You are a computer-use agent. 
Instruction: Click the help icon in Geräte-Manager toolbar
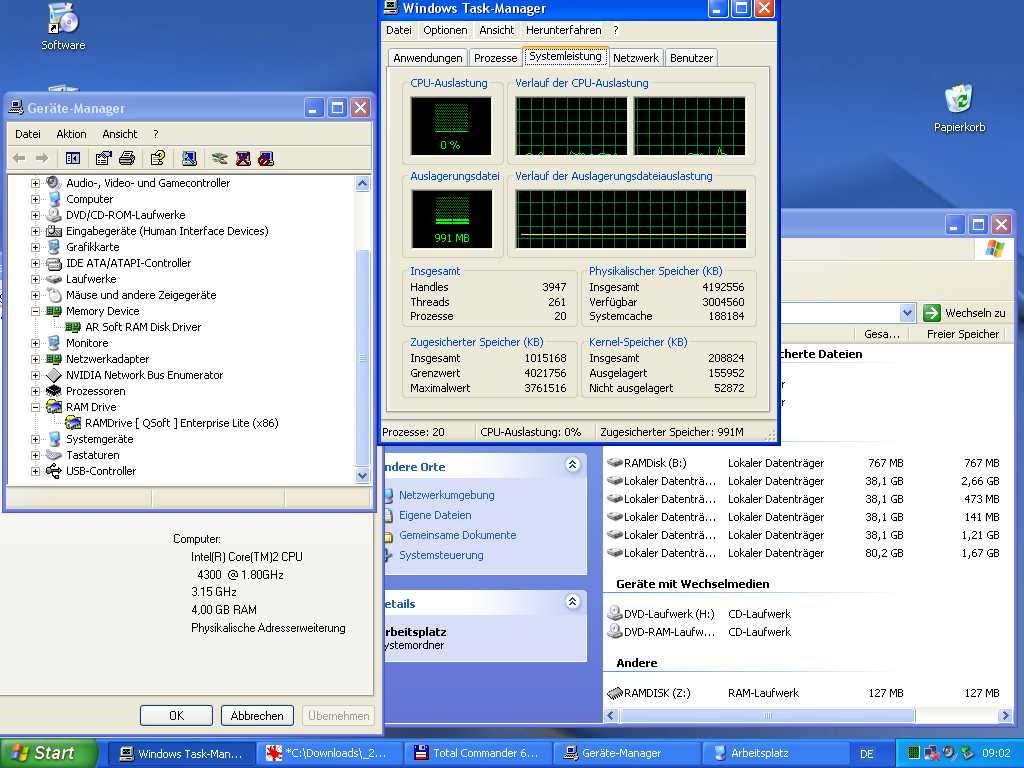(157, 158)
